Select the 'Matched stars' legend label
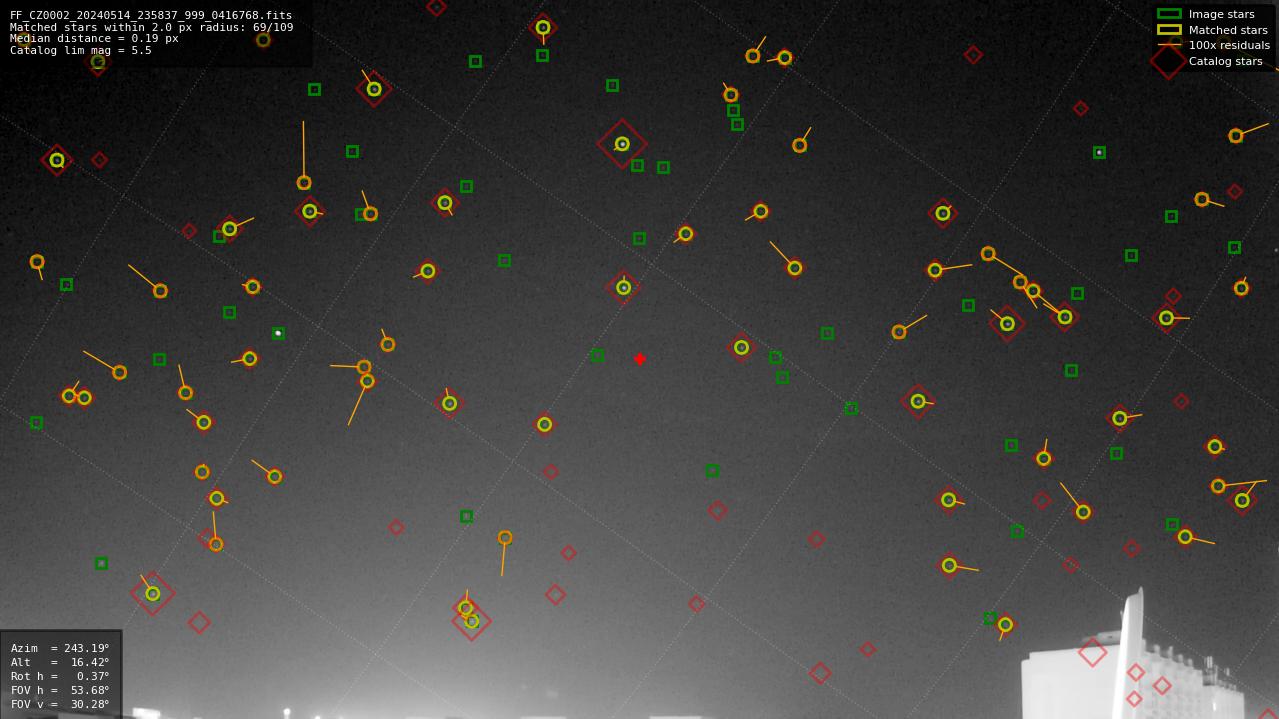1279x719 pixels. 1228,30
